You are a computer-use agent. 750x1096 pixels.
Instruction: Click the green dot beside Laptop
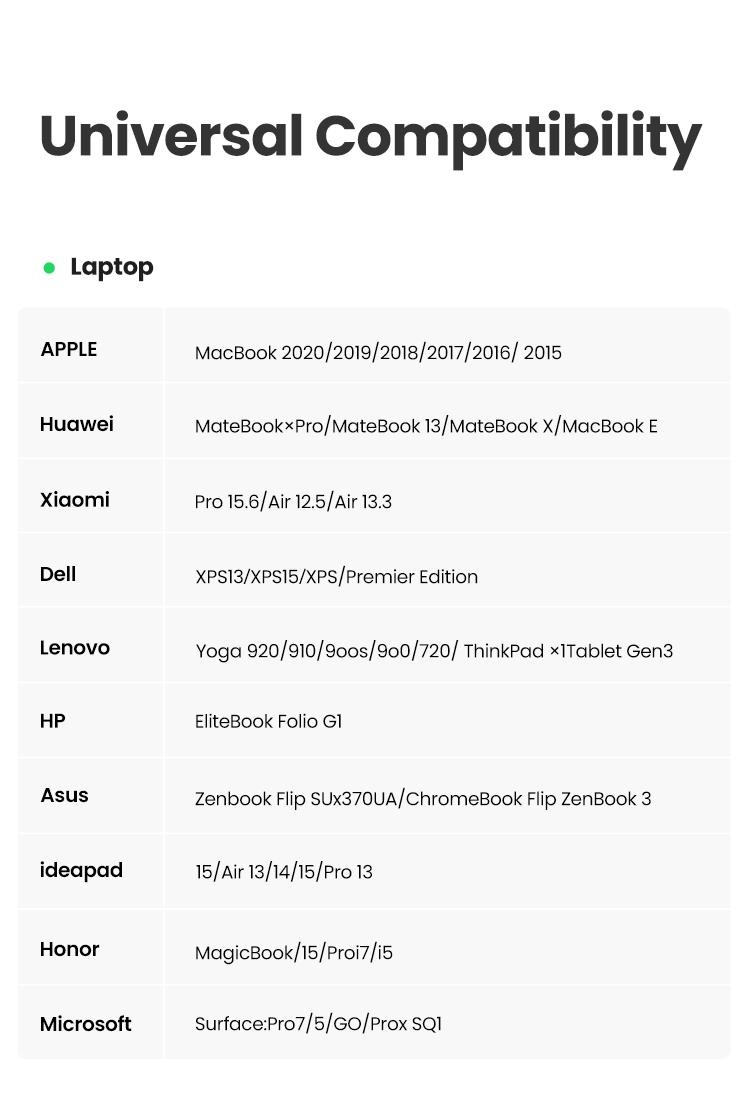pyautogui.click(x=49, y=268)
